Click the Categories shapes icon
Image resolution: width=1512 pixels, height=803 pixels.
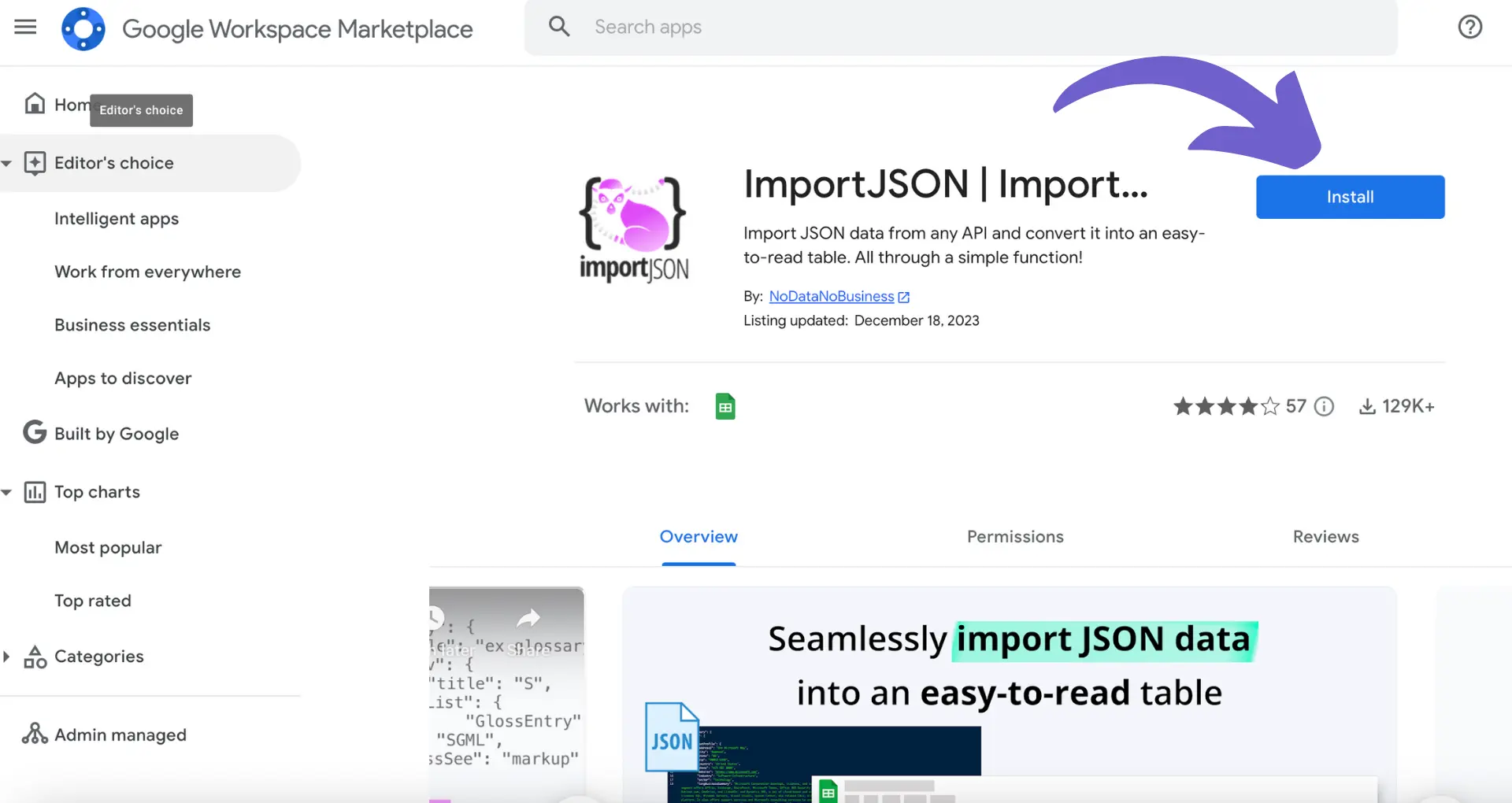35,657
